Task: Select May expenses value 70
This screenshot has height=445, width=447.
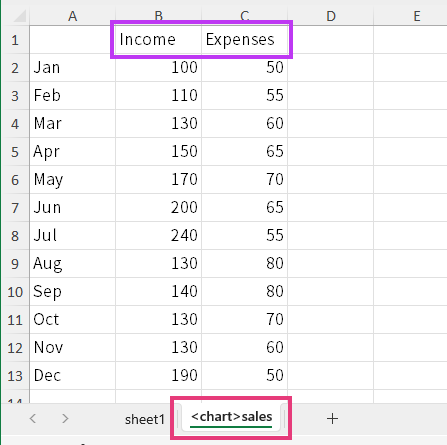Action: pos(245,180)
